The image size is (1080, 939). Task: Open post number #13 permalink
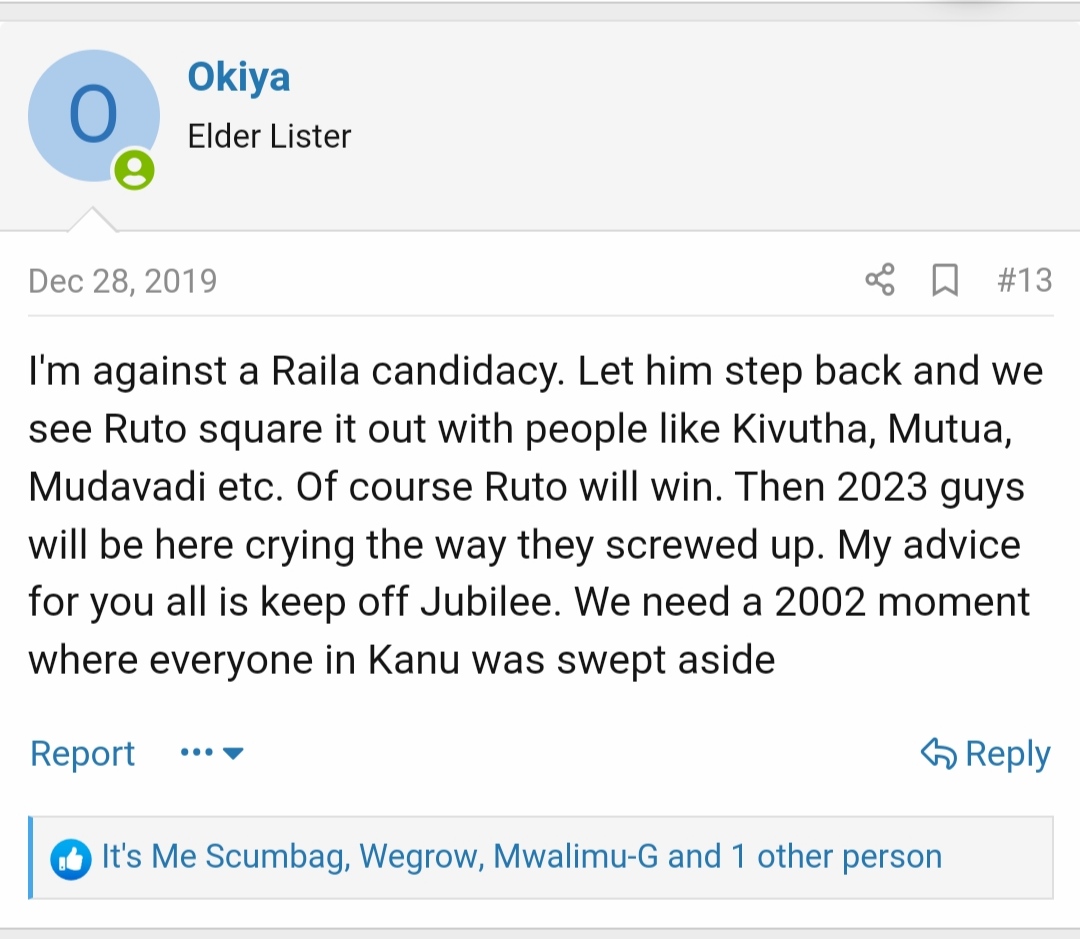(1024, 280)
